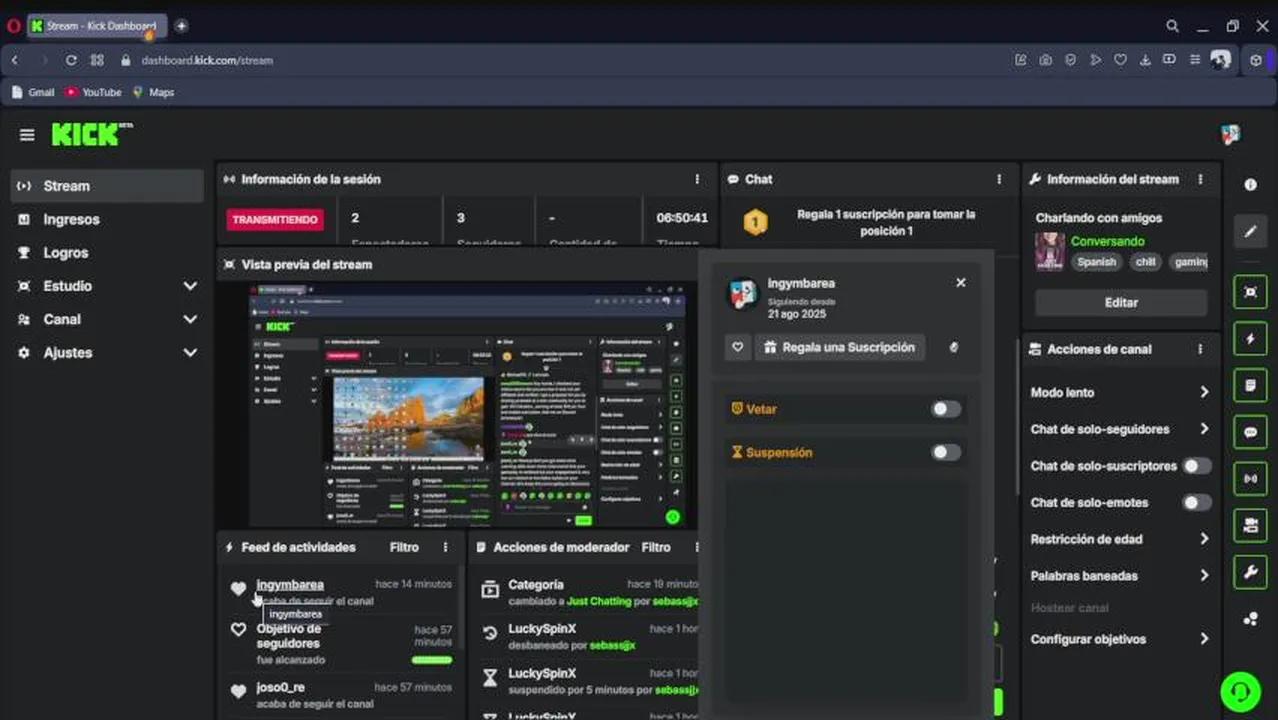This screenshot has height=720, width=1278.
Task: Click the wrench icon in right rail
Action: [1250, 573]
